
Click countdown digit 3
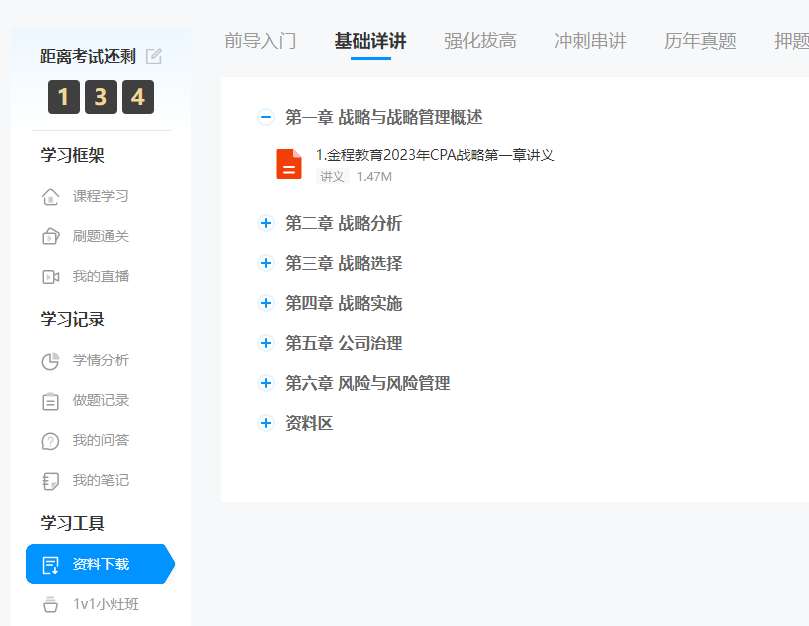pyautogui.click(x=101, y=97)
